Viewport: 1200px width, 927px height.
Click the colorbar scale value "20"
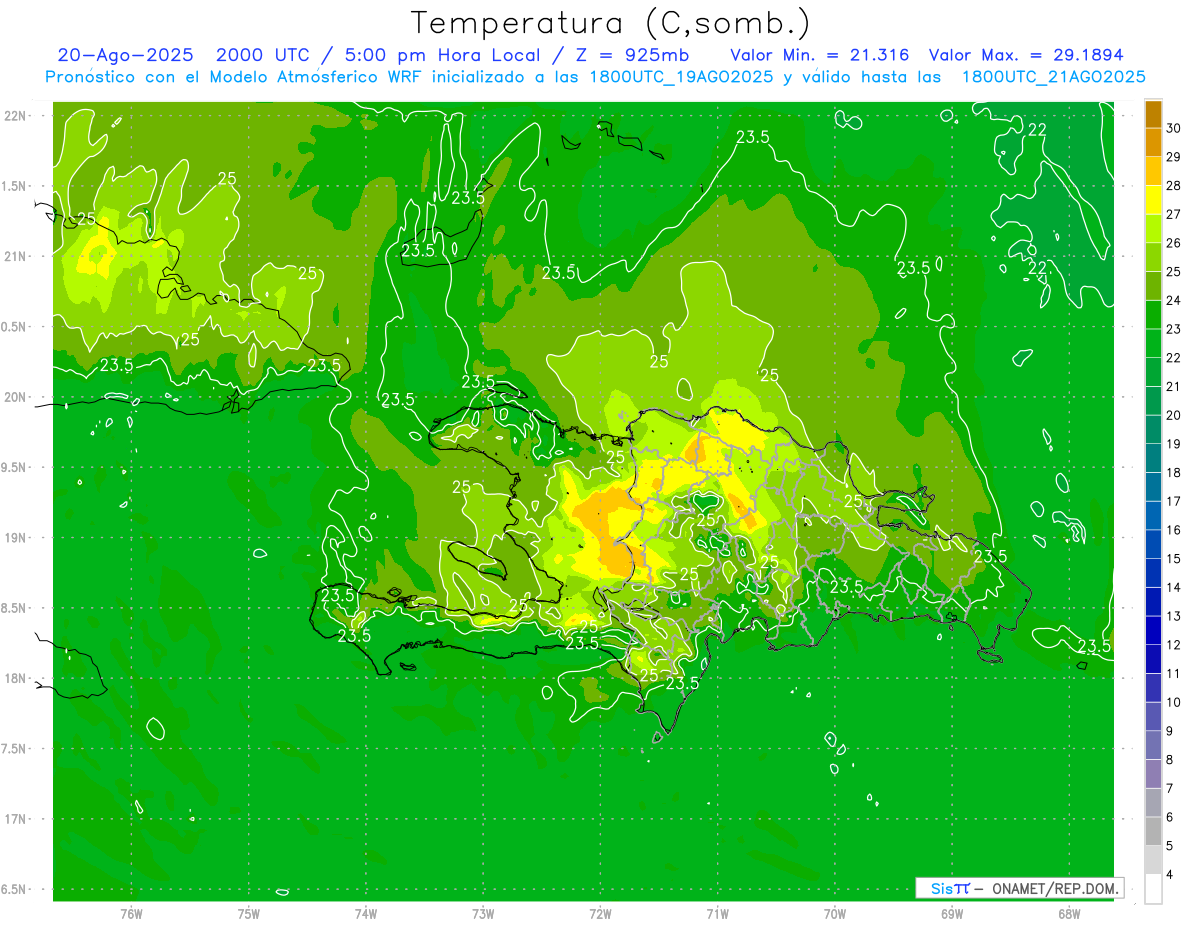coord(1174,415)
